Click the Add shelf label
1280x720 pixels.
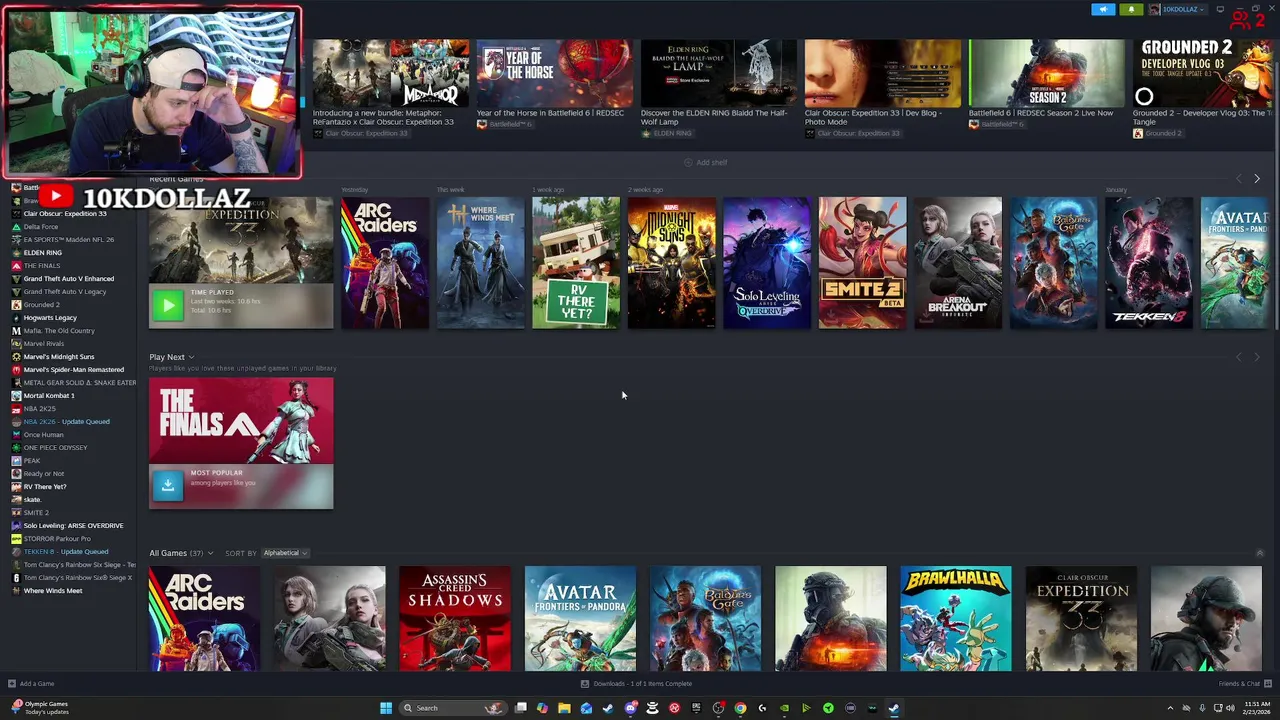pos(712,162)
